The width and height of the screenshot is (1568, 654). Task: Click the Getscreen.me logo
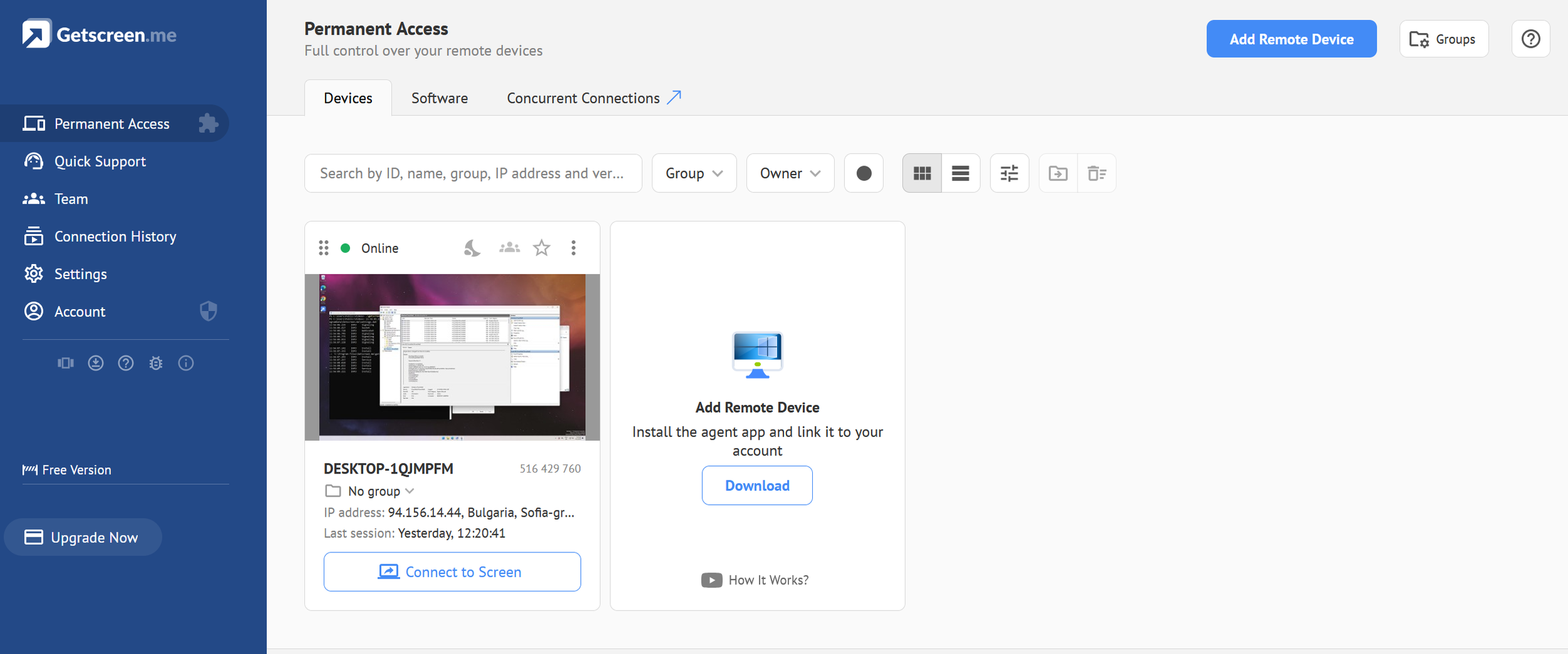tap(99, 34)
